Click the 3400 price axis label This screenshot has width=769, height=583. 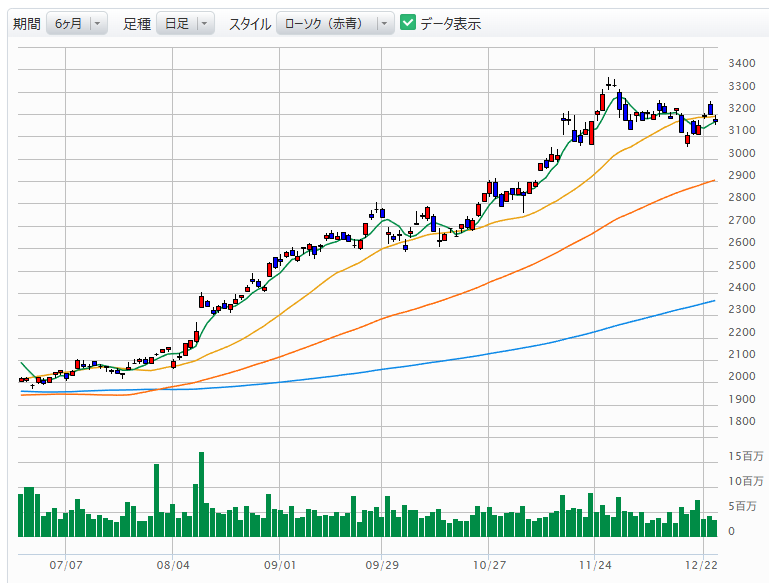[742, 63]
